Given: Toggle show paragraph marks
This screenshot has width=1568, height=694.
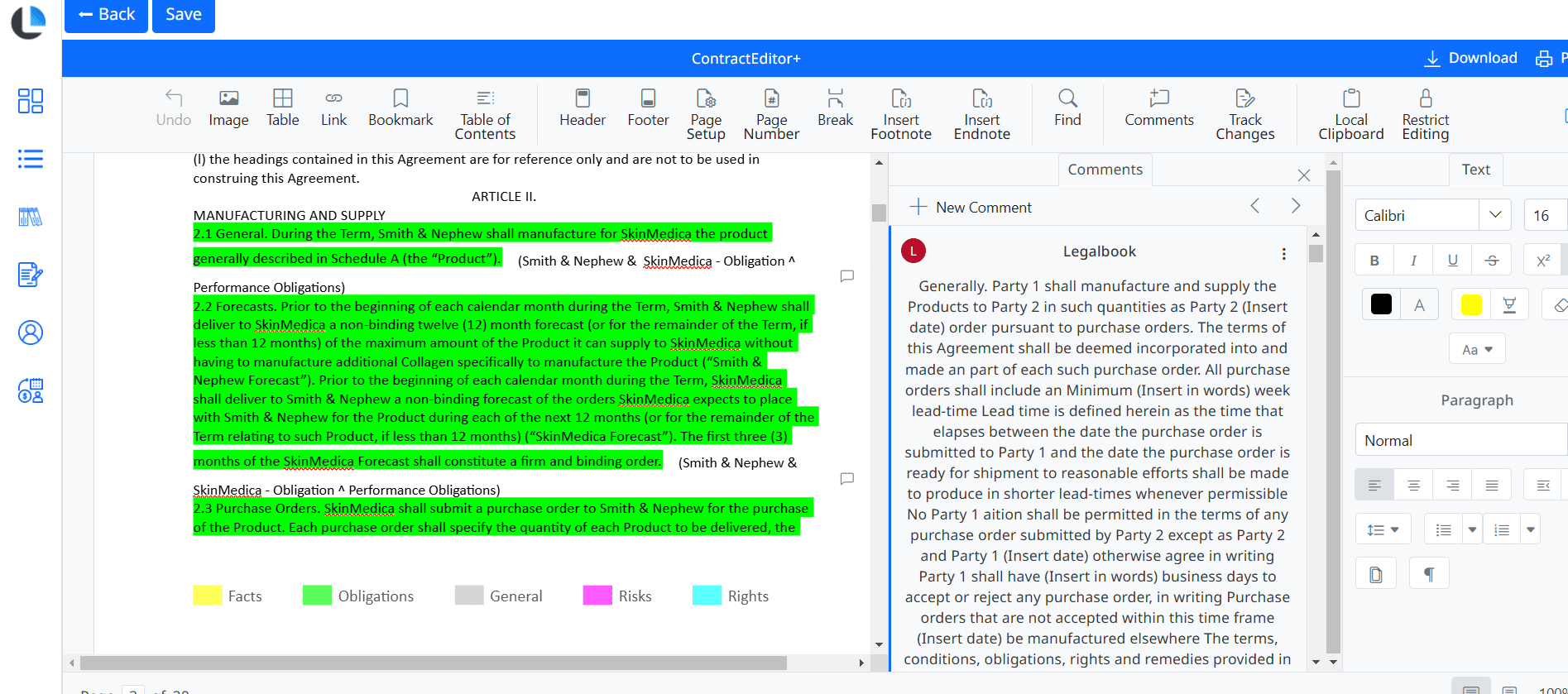Looking at the screenshot, I should [x=1429, y=574].
